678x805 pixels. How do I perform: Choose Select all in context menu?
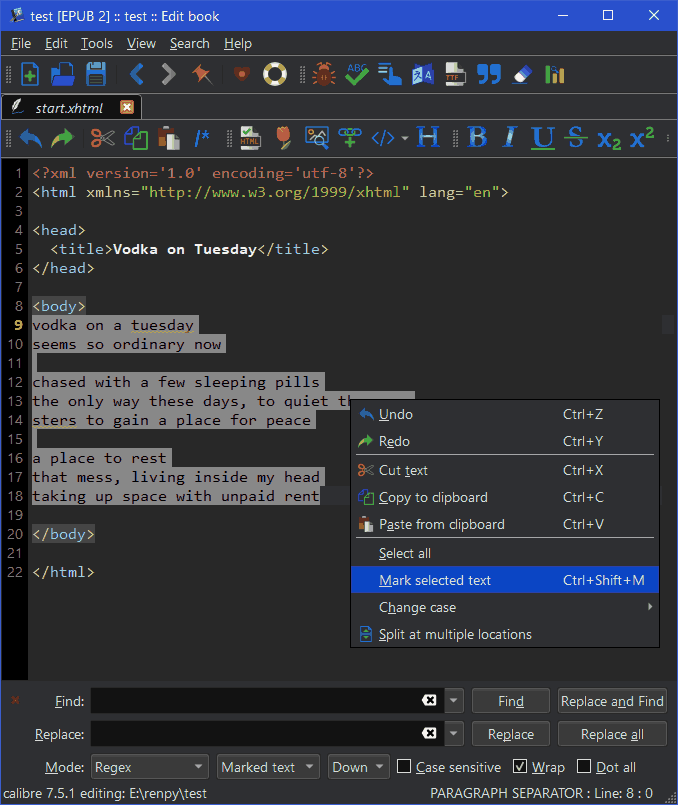pyautogui.click(x=505, y=553)
